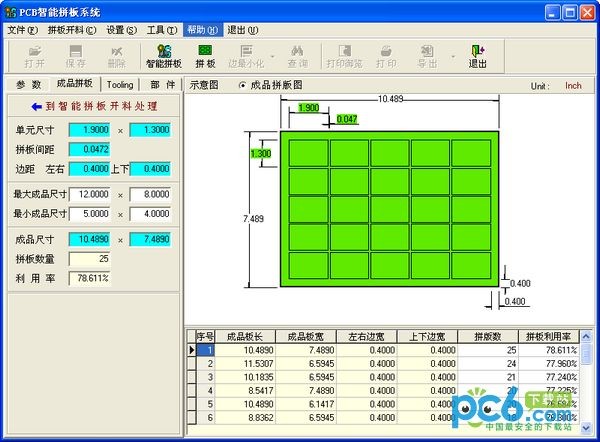The image size is (600, 442).
Task: Click the 成品尺寸 field 7.4890
Action: [x=150, y=240]
